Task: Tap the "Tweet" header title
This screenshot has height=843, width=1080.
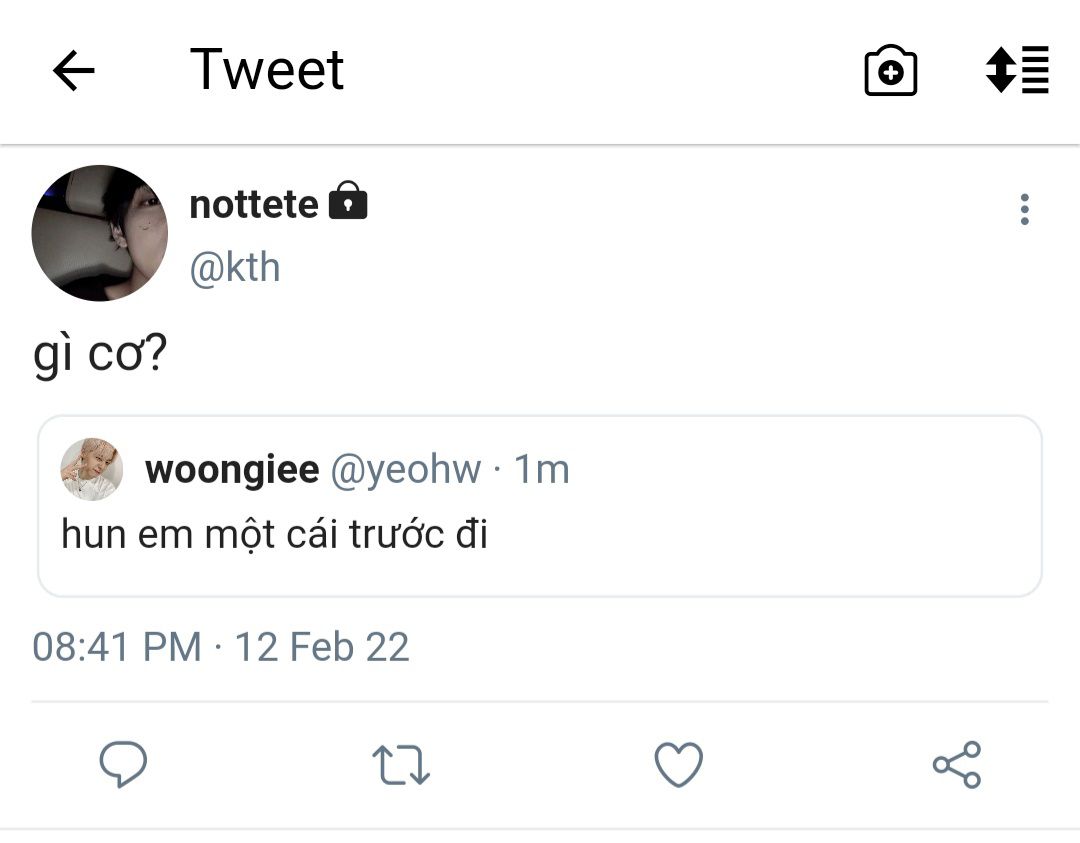Action: click(267, 70)
